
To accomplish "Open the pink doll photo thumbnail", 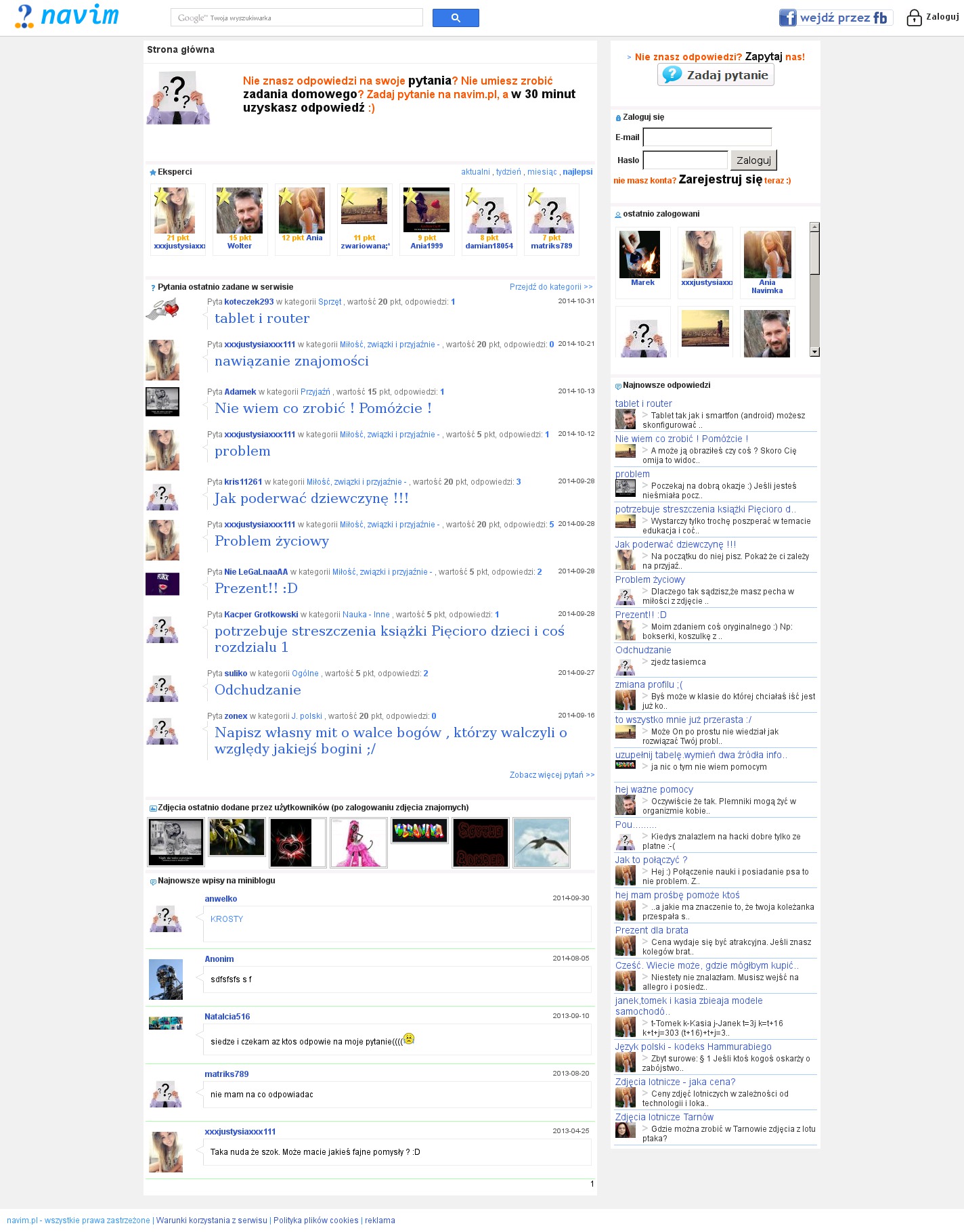I will 358,842.
